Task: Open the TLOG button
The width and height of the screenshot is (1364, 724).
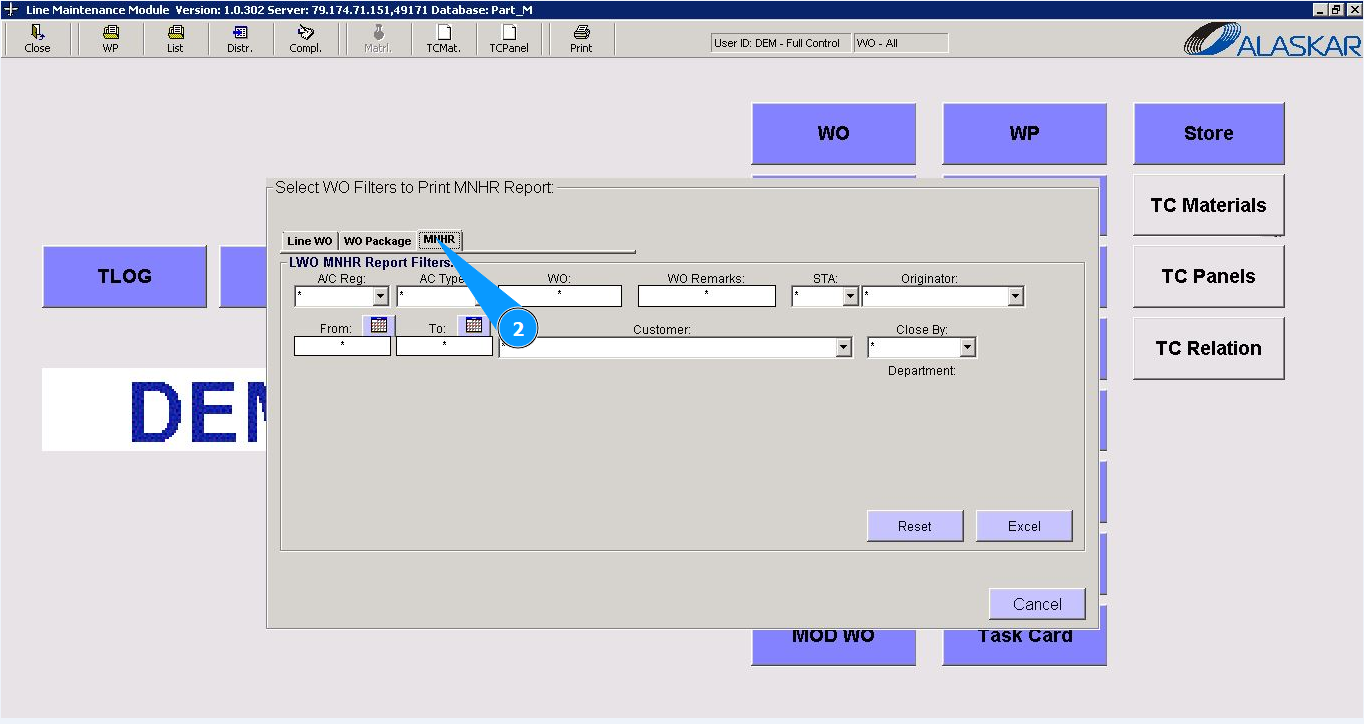Action: click(125, 277)
